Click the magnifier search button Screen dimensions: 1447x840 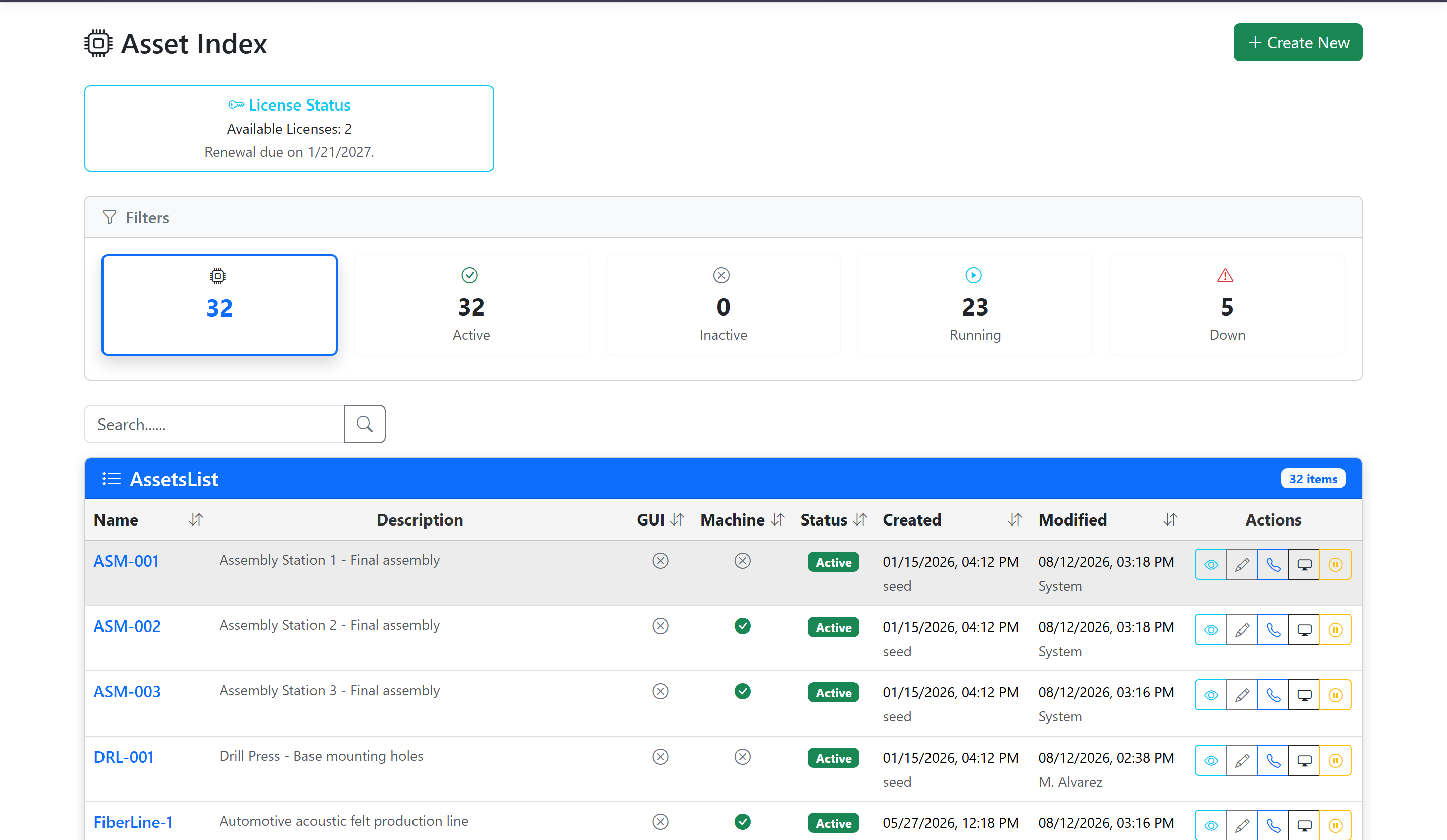point(365,425)
